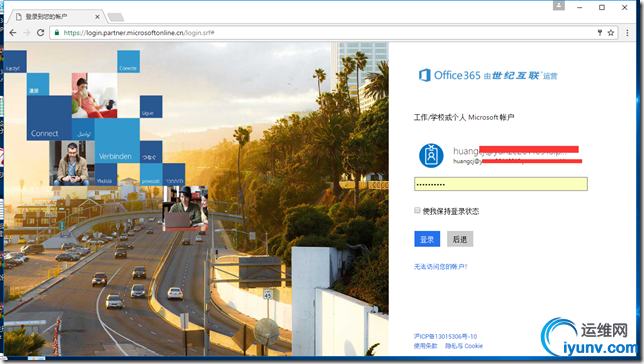The image size is (644, 364).
Task: Bookmark the page with the star icon
Action: pos(611,32)
